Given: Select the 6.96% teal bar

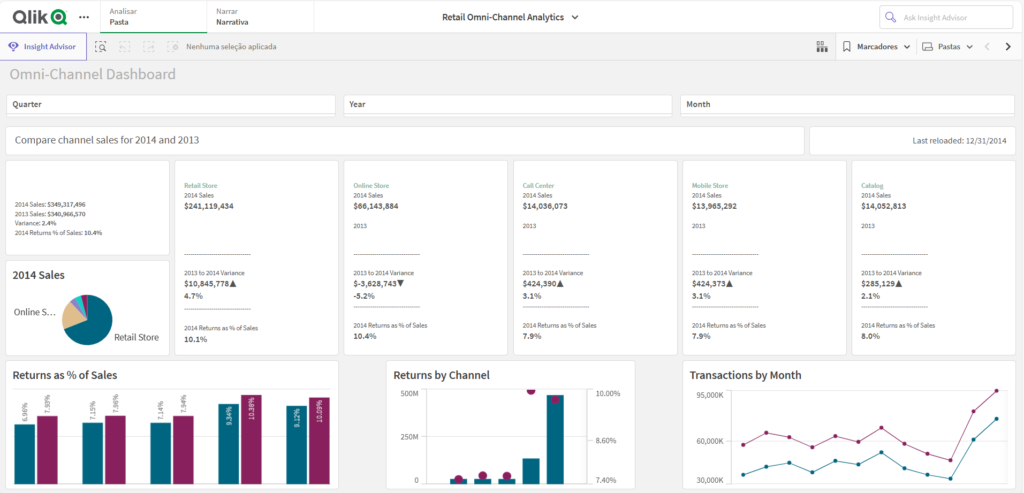Looking at the screenshot, I should (25, 454).
